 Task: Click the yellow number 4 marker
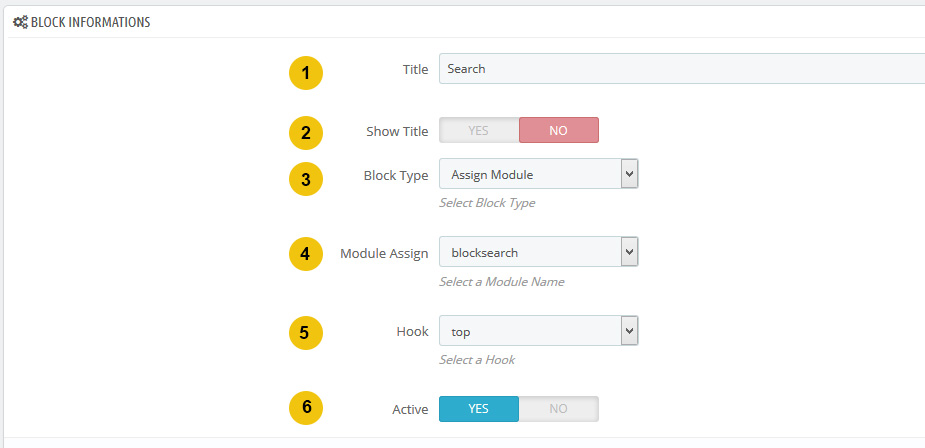pos(306,254)
